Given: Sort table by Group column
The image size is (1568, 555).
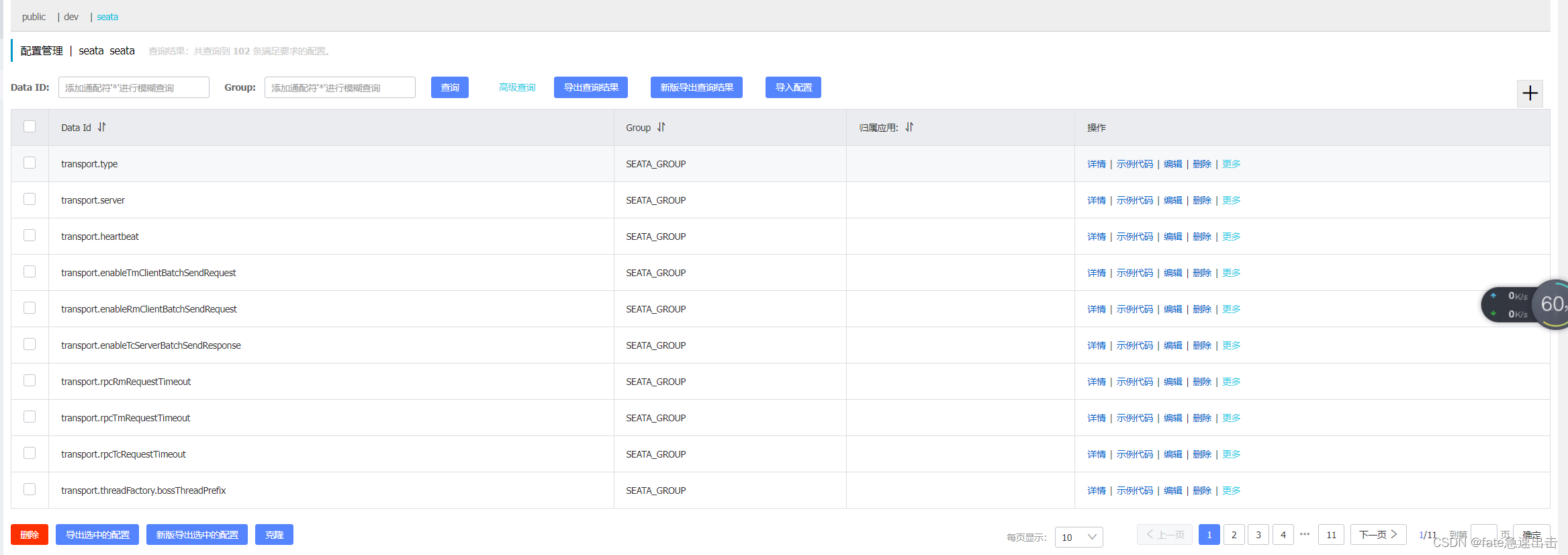Looking at the screenshot, I should pos(661,127).
